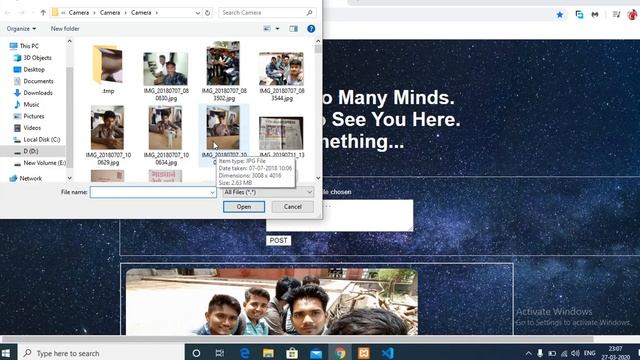Select This PC in navigation tree
This screenshot has width=640, height=360.
point(29,46)
